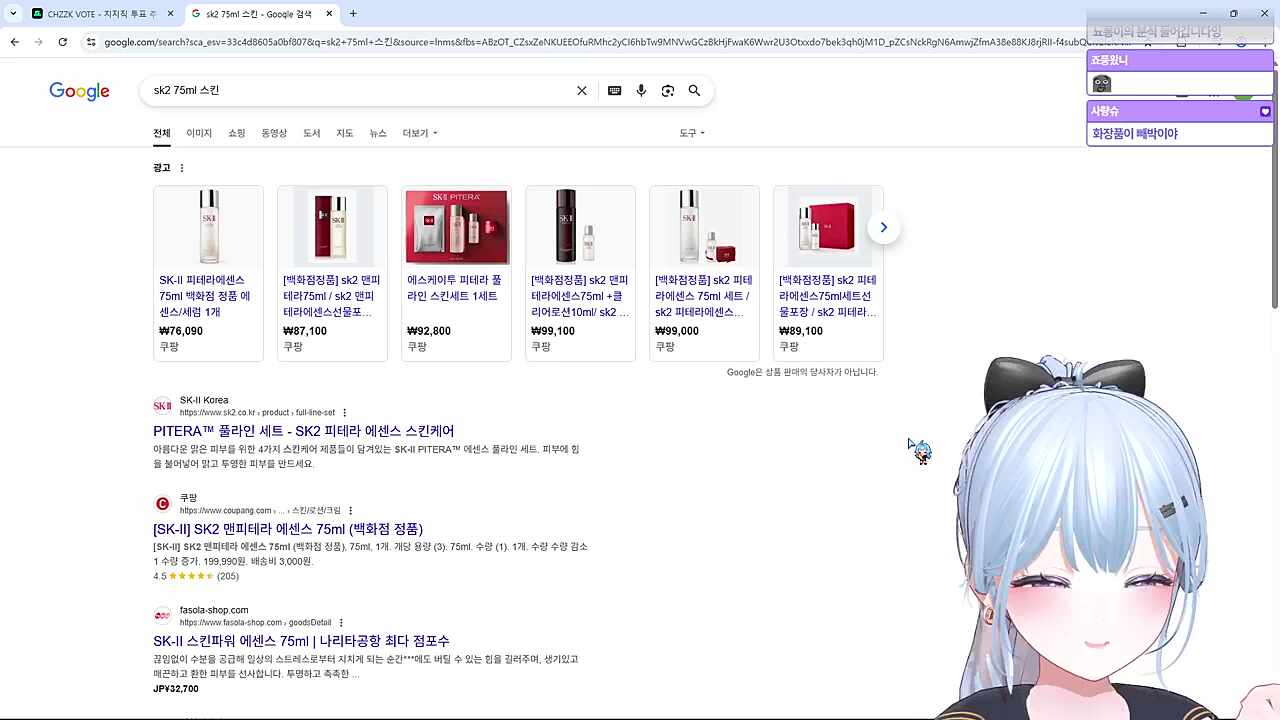Start voice search with the microphone

pyautogui.click(x=641, y=91)
